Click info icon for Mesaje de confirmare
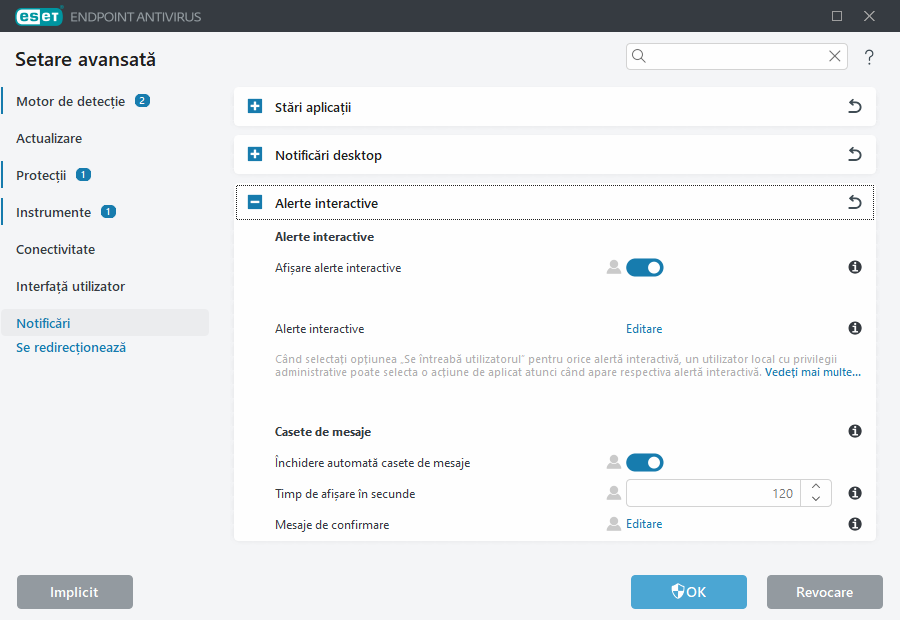This screenshot has height=620, width=900. pos(855,524)
